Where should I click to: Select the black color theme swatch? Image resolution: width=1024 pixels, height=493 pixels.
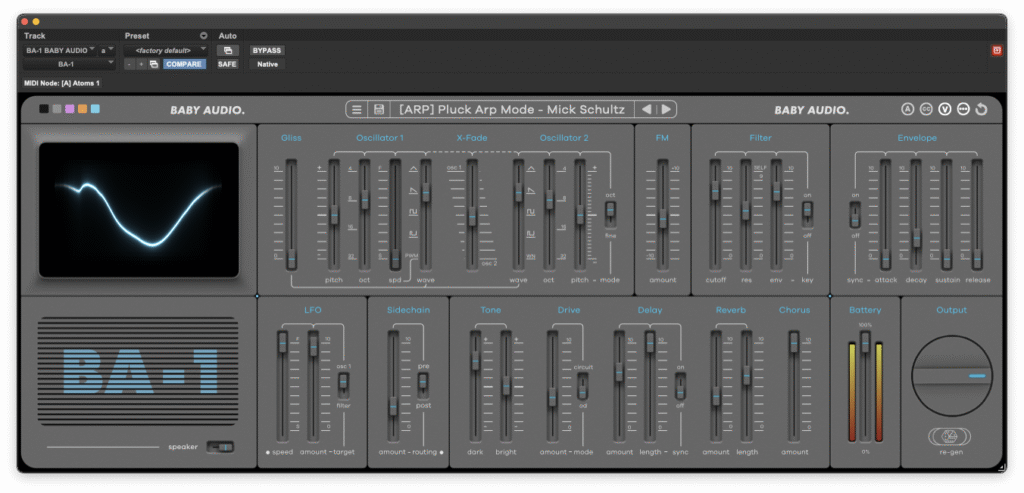(44, 109)
